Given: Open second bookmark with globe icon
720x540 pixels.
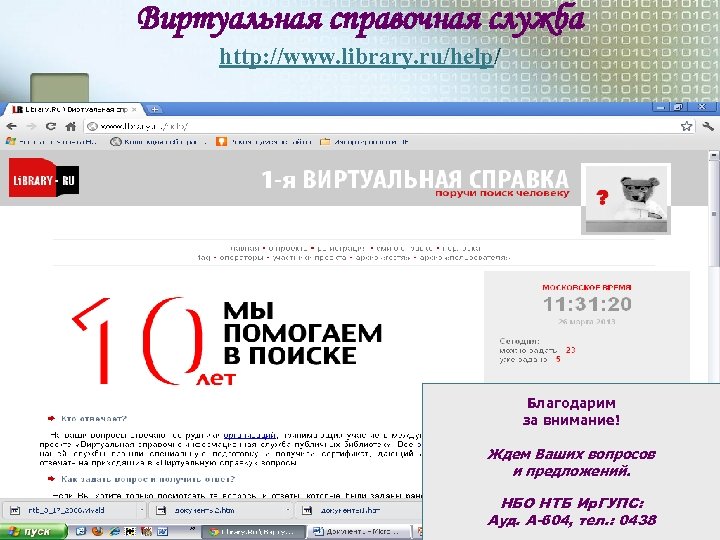Looking at the screenshot, I should point(158,142).
